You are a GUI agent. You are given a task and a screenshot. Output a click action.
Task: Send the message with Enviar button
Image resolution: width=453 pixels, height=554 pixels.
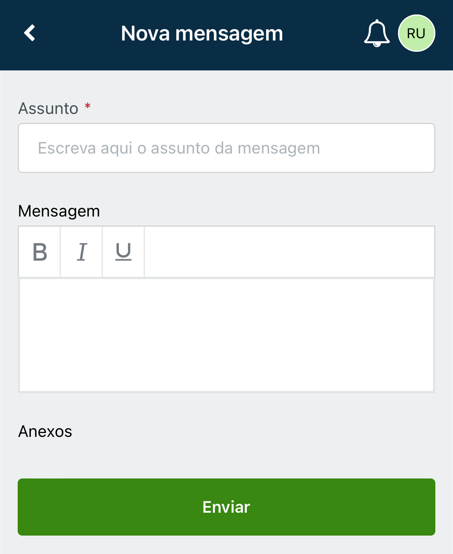coord(226,507)
